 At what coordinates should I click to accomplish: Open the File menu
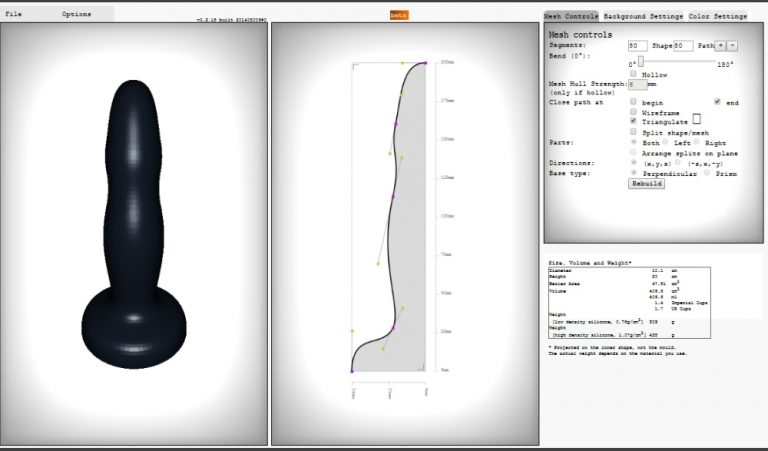tap(14, 15)
